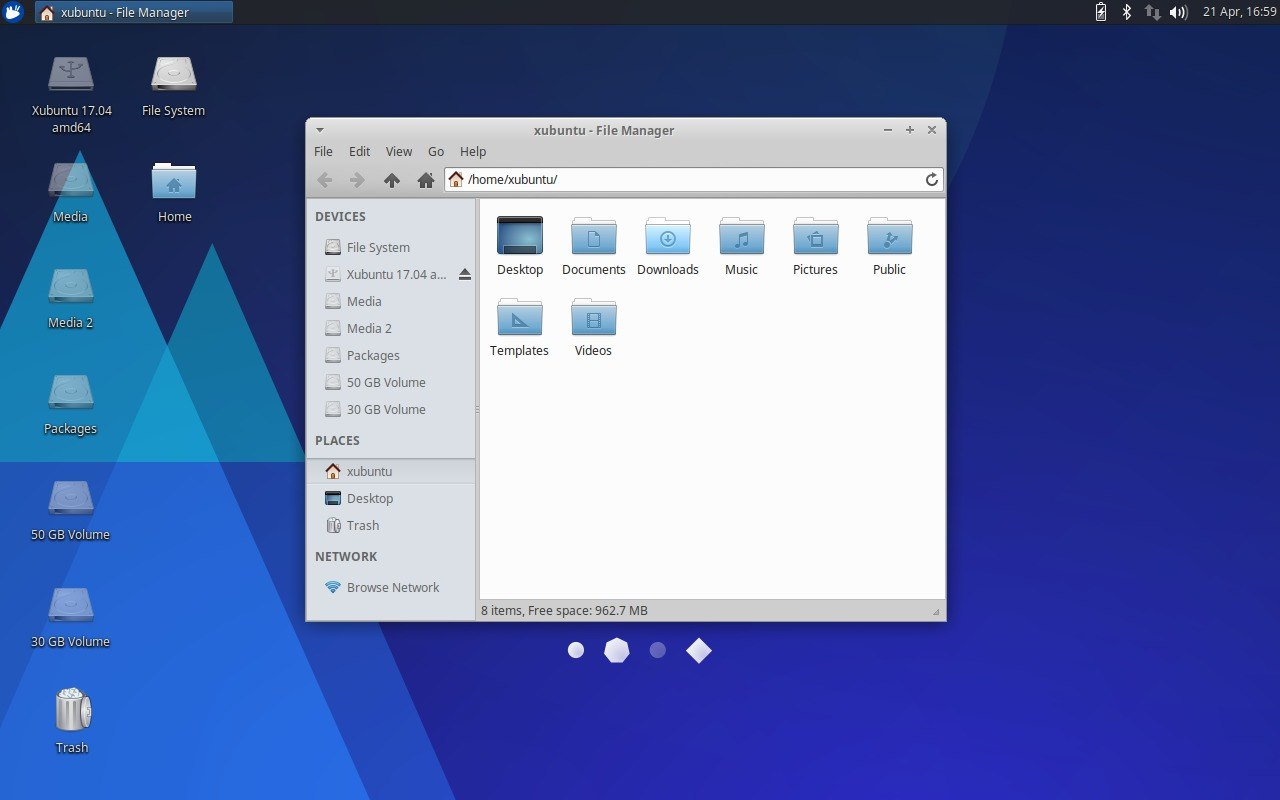1280x800 pixels.
Task: Select 30 GB Volume in the sidebar
Action: (391, 409)
